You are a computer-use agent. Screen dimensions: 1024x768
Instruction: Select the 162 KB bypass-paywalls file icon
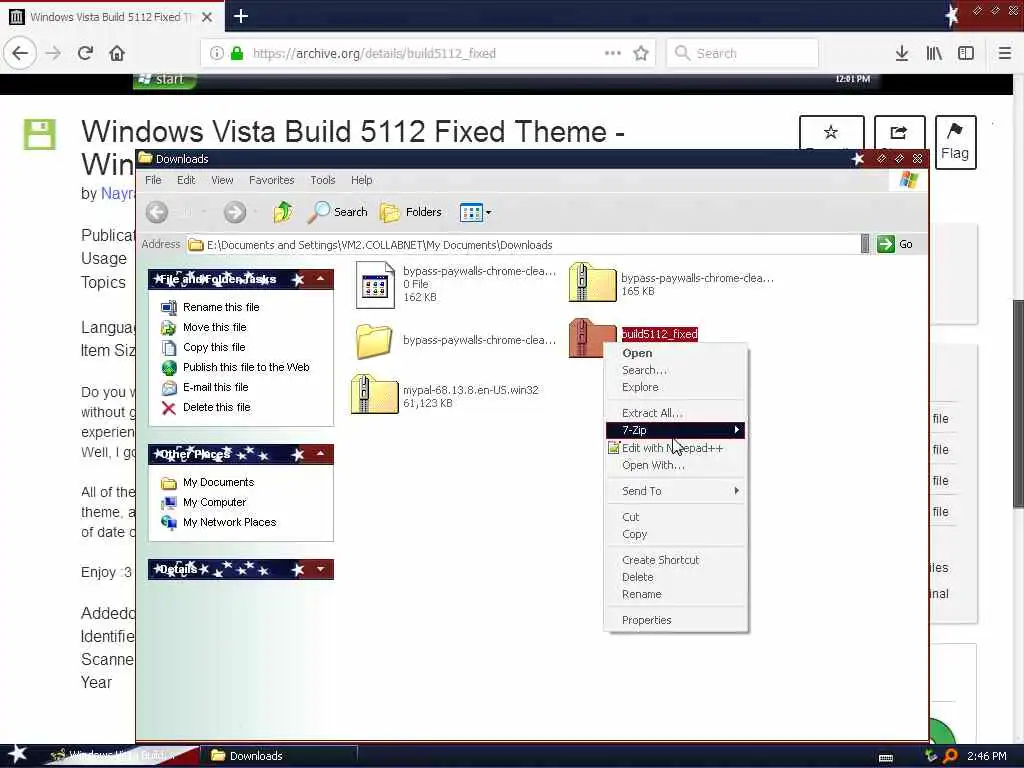coord(375,285)
